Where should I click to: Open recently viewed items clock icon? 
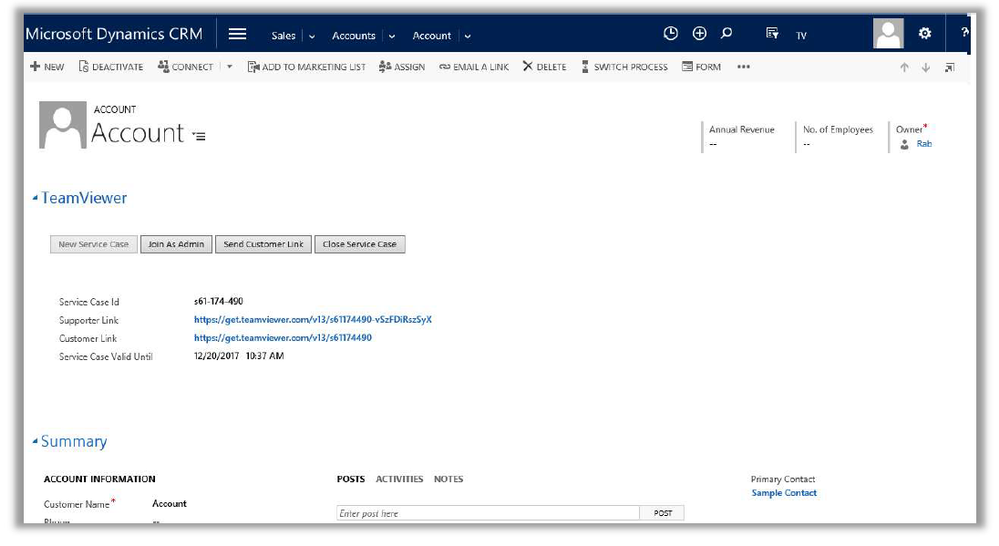pos(671,34)
